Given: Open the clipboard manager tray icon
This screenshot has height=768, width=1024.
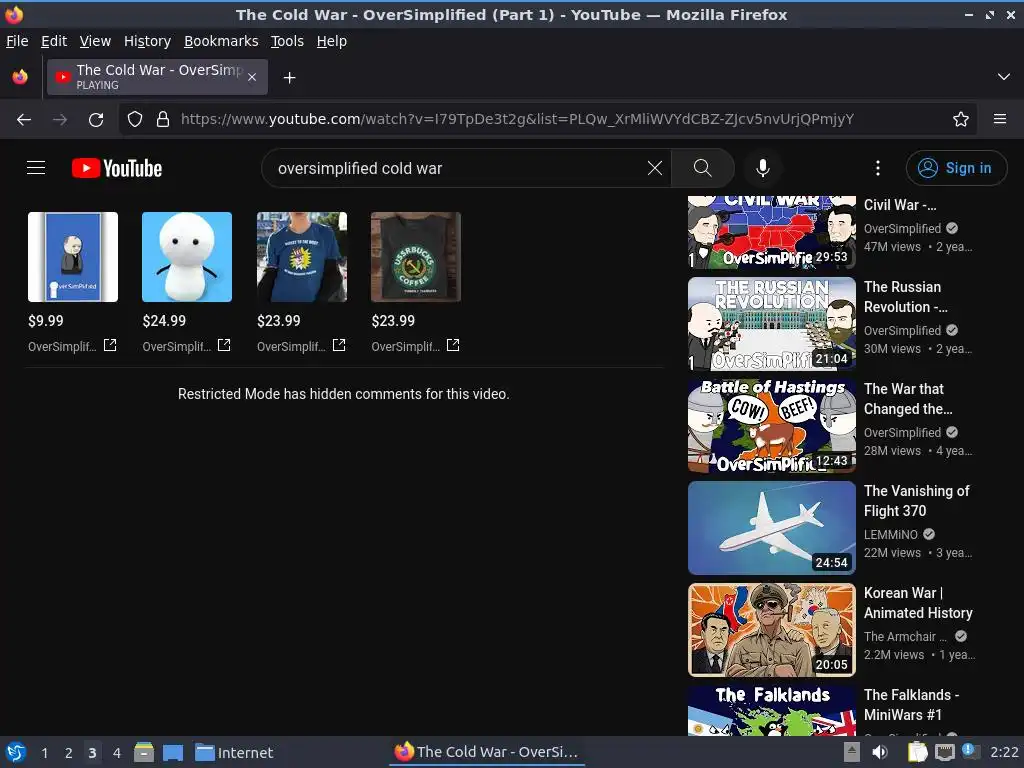Looking at the screenshot, I should (918, 752).
